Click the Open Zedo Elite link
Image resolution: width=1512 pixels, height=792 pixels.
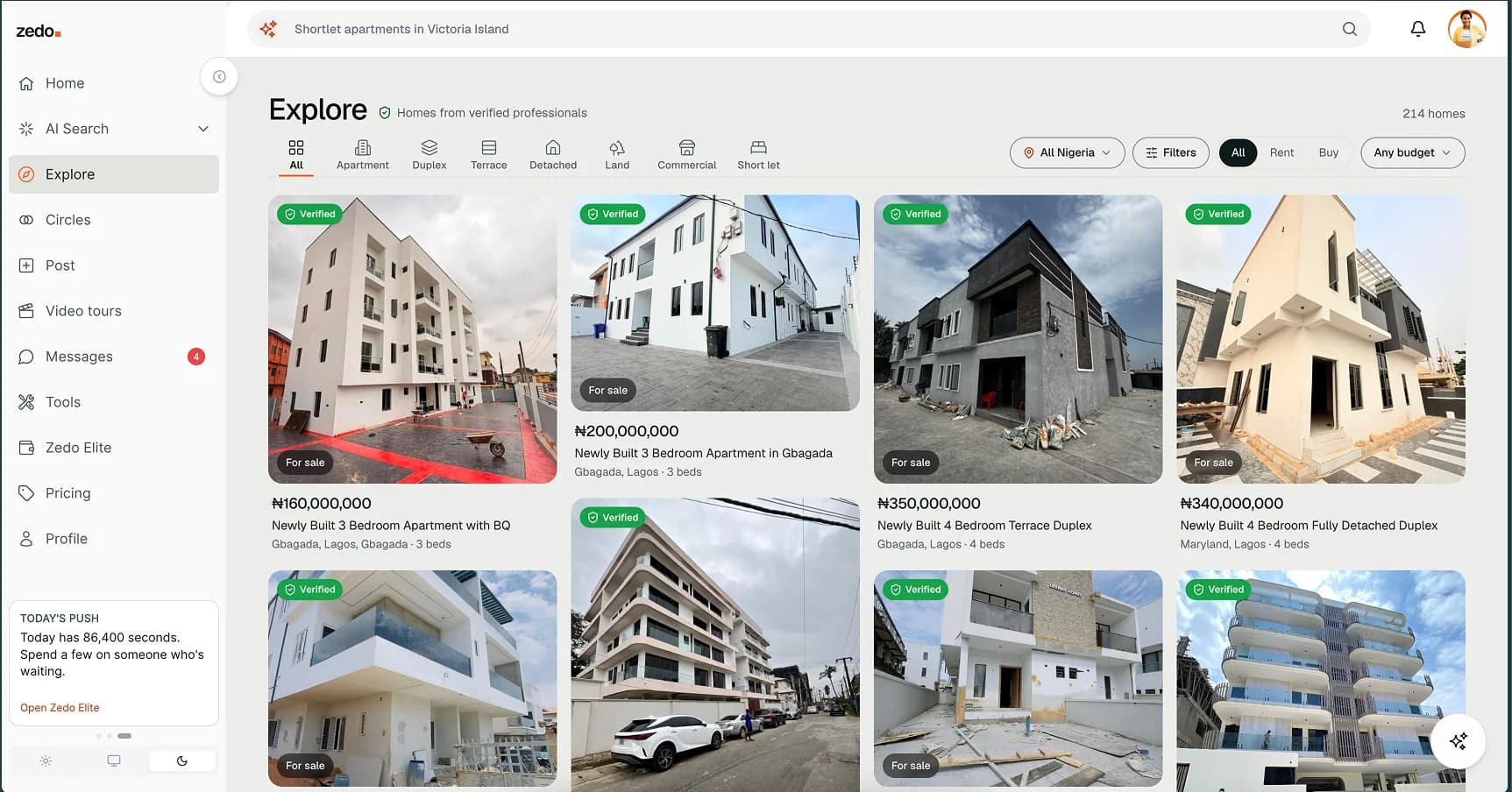tap(60, 708)
